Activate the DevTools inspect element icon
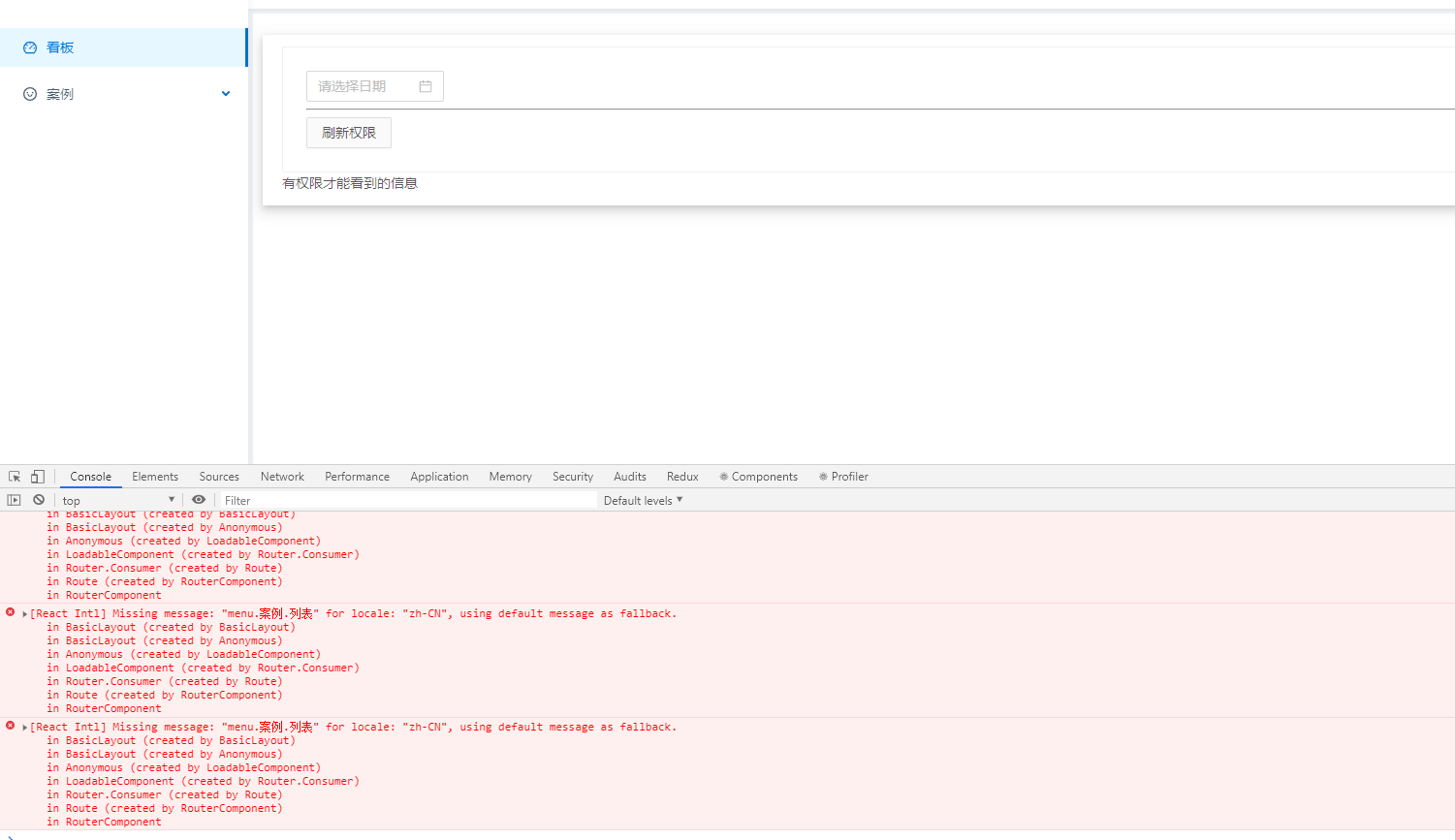The image size is (1455, 840). click(x=15, y=477)
